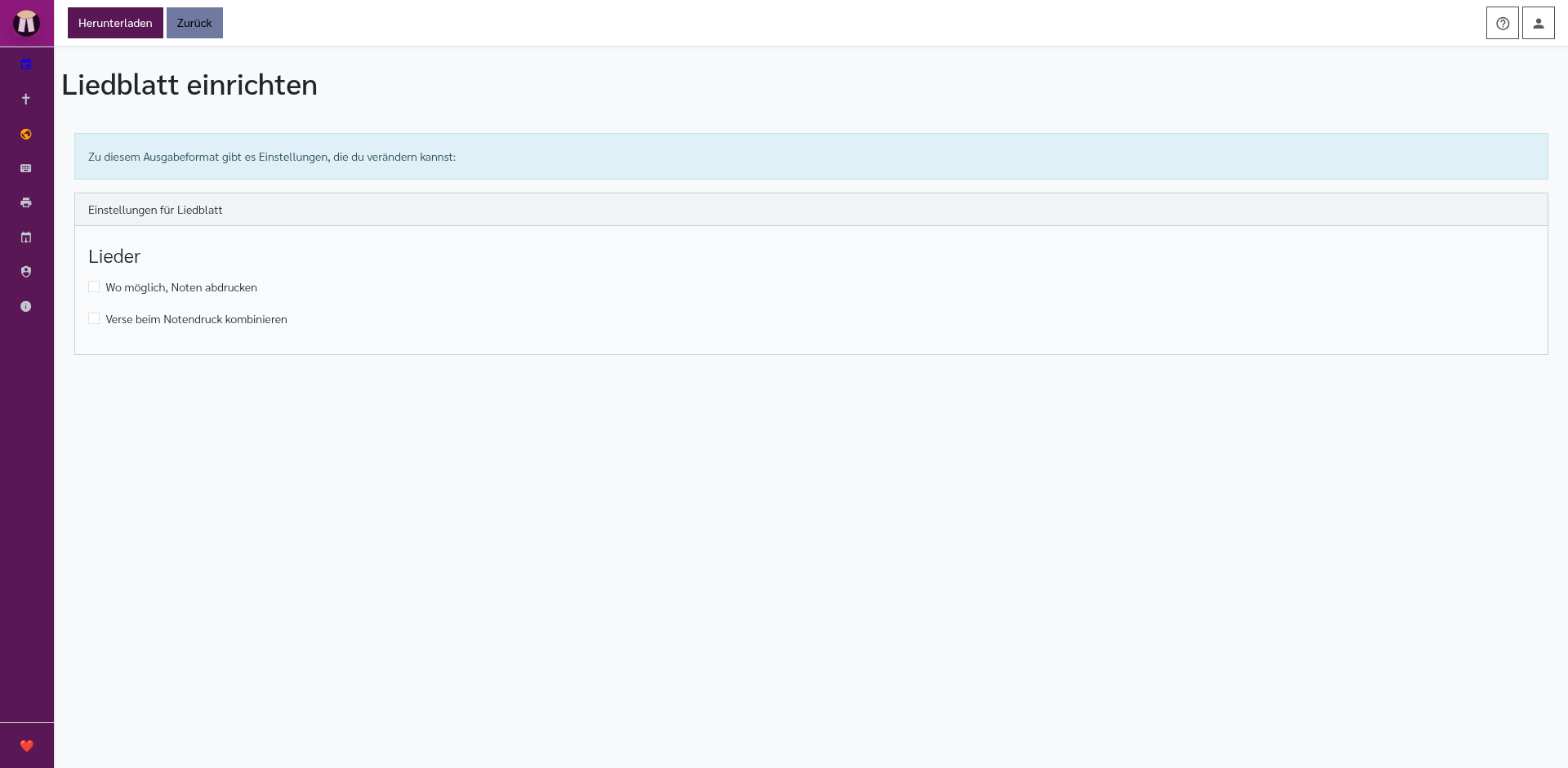1568x768 pixels.
Task: Click the 'Einstellungen für Liedblatt' panel header
Action: (811, 210)
